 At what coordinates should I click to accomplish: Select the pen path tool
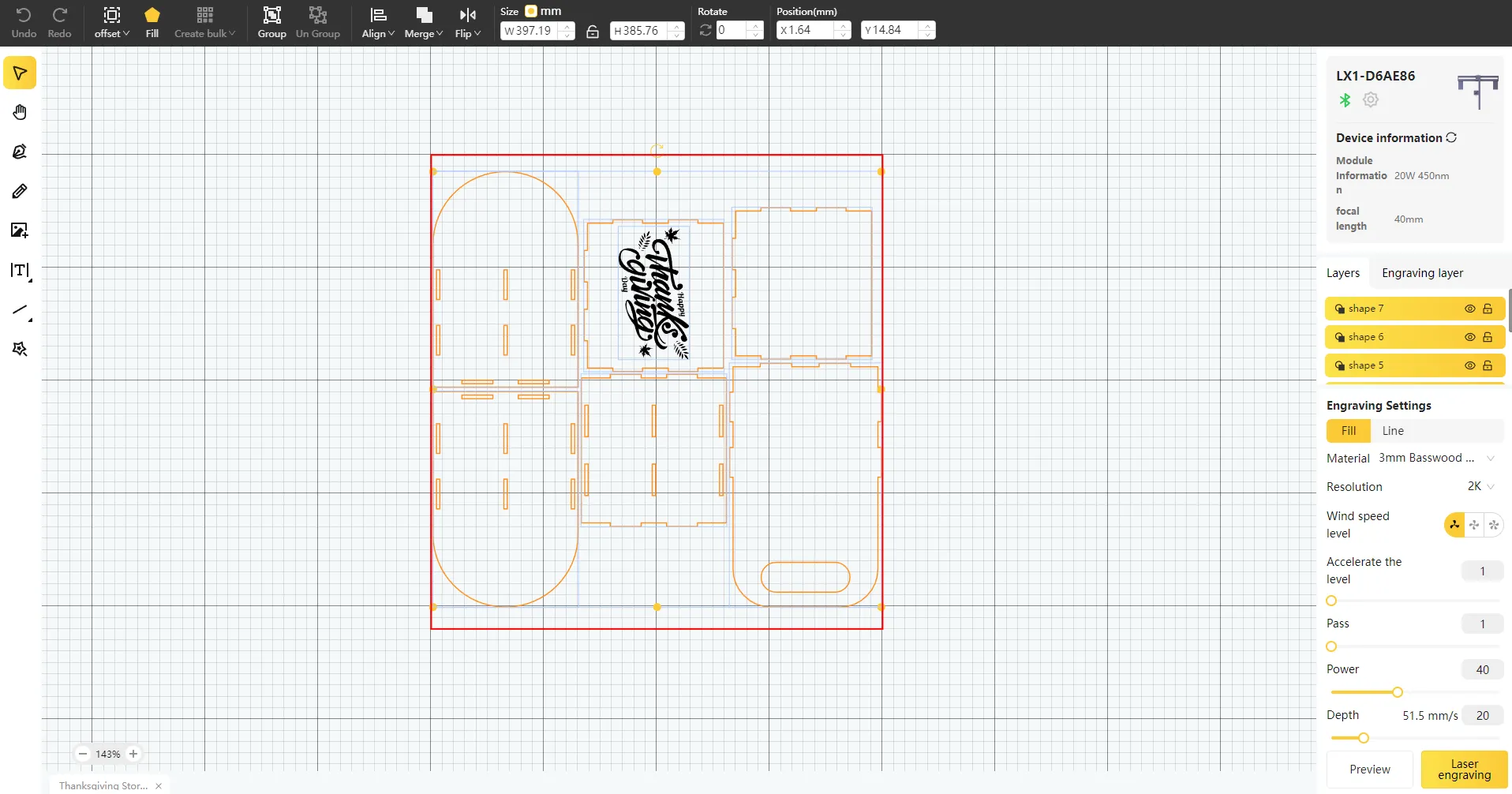pyautogui.click(x=20, y=152)
